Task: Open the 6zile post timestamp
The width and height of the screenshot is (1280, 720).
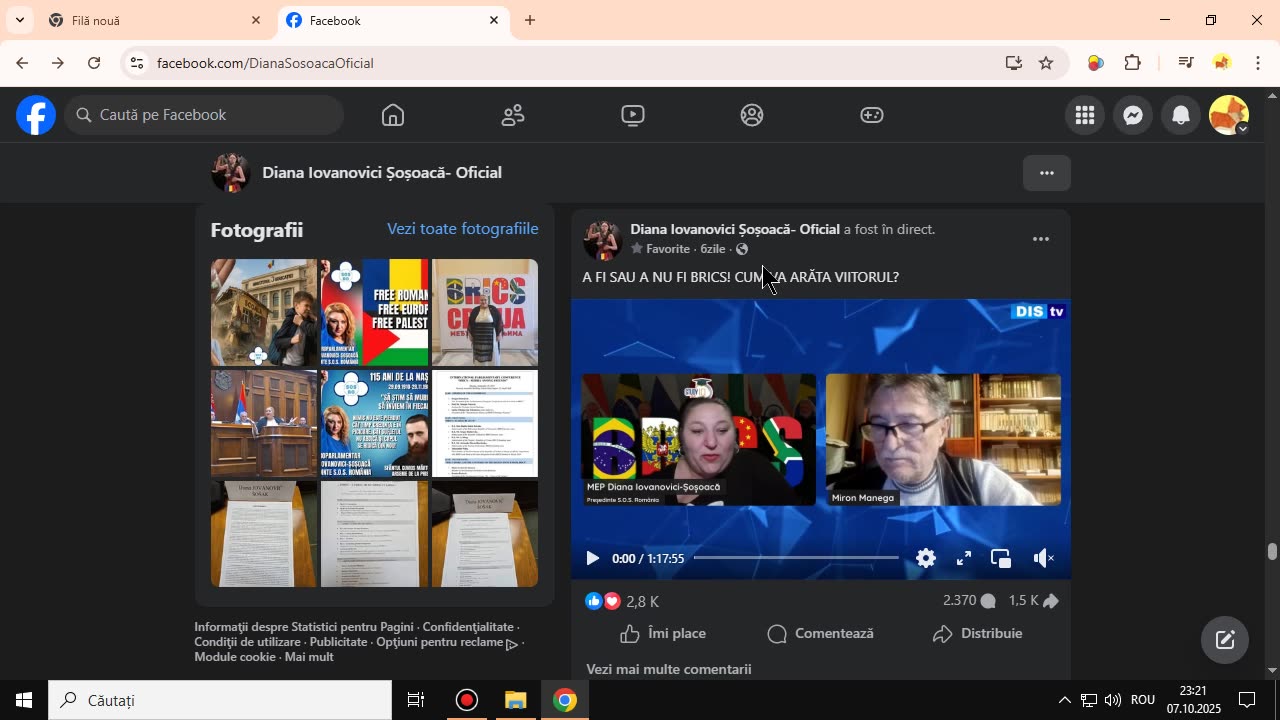Action: click(713, 249)
